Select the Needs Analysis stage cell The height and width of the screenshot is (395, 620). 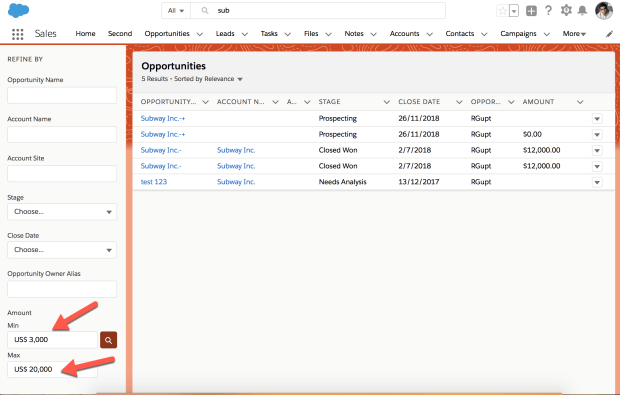point(342,182)
